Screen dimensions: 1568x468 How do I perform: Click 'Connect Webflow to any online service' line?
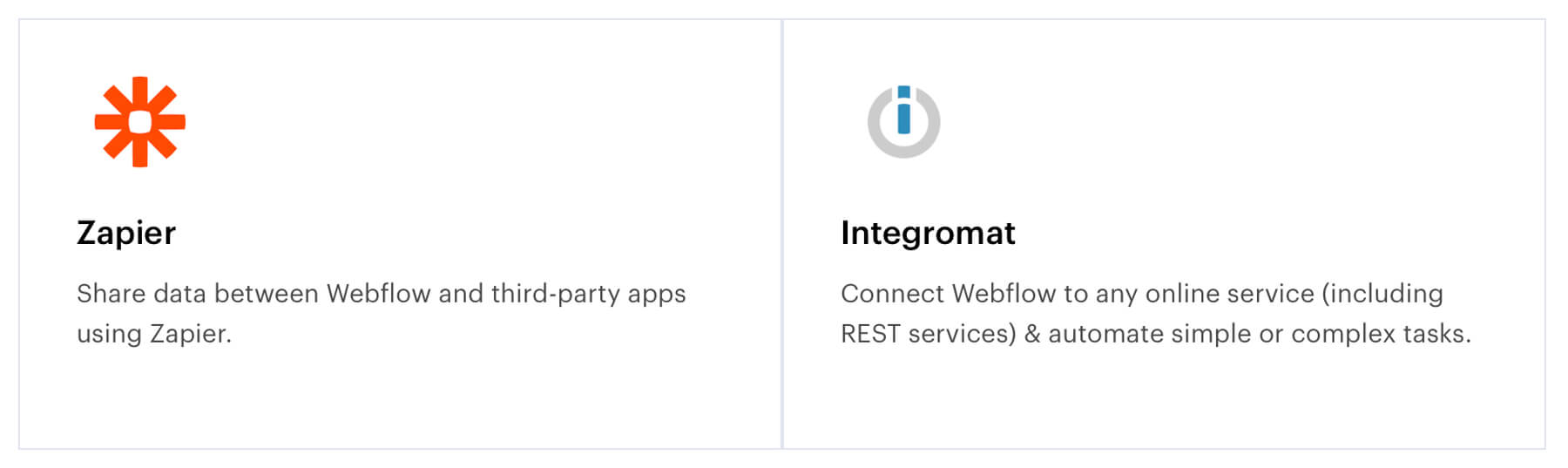(x=1142, y=294)
